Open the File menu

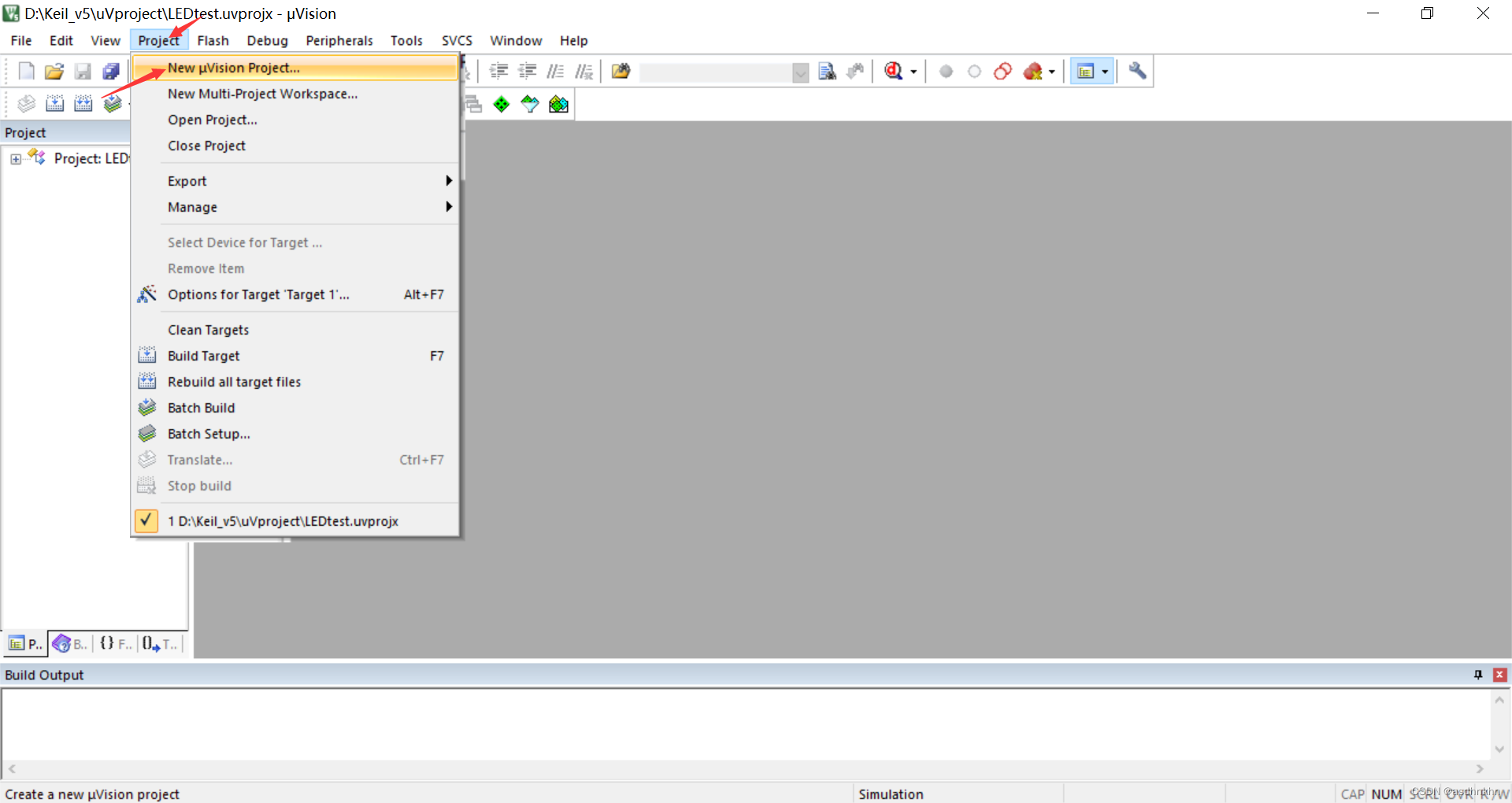pyautogui.click(x=21, y=40)
